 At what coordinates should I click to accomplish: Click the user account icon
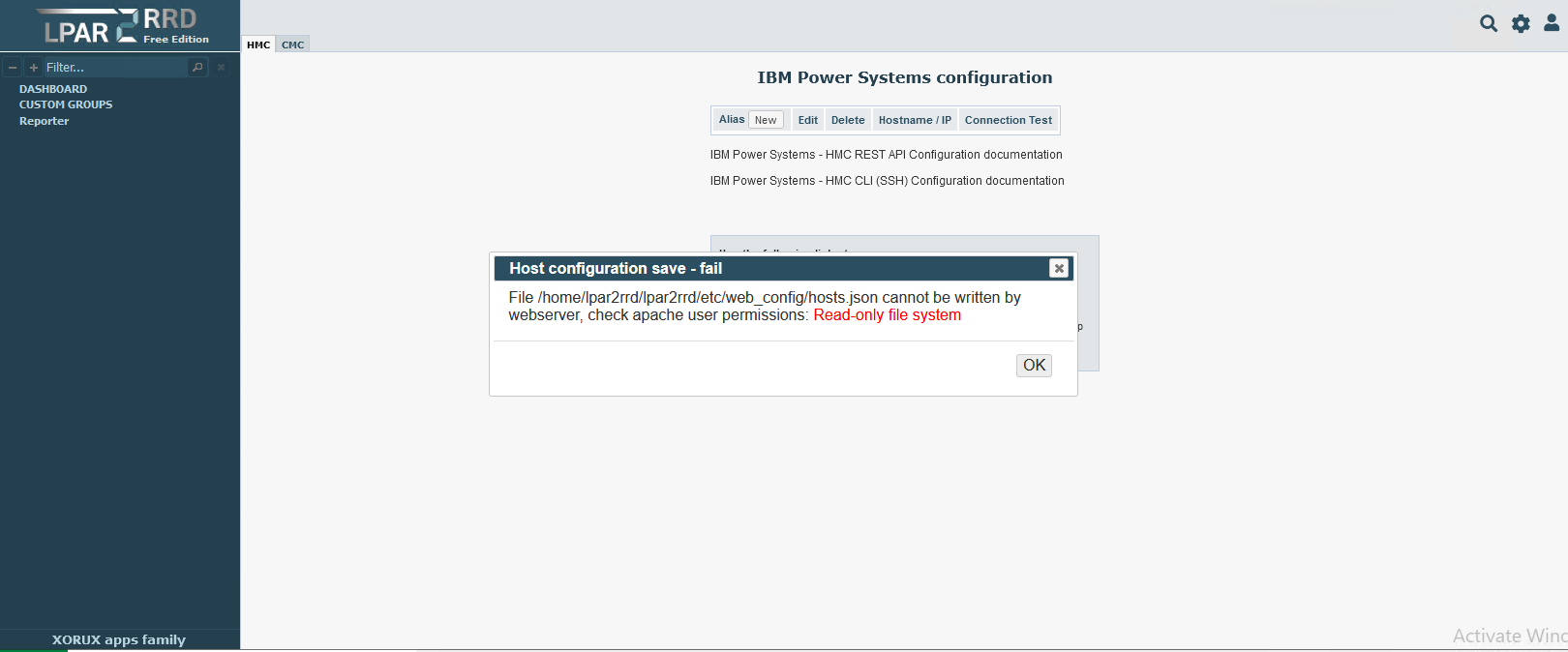(x=1552, y=23)
